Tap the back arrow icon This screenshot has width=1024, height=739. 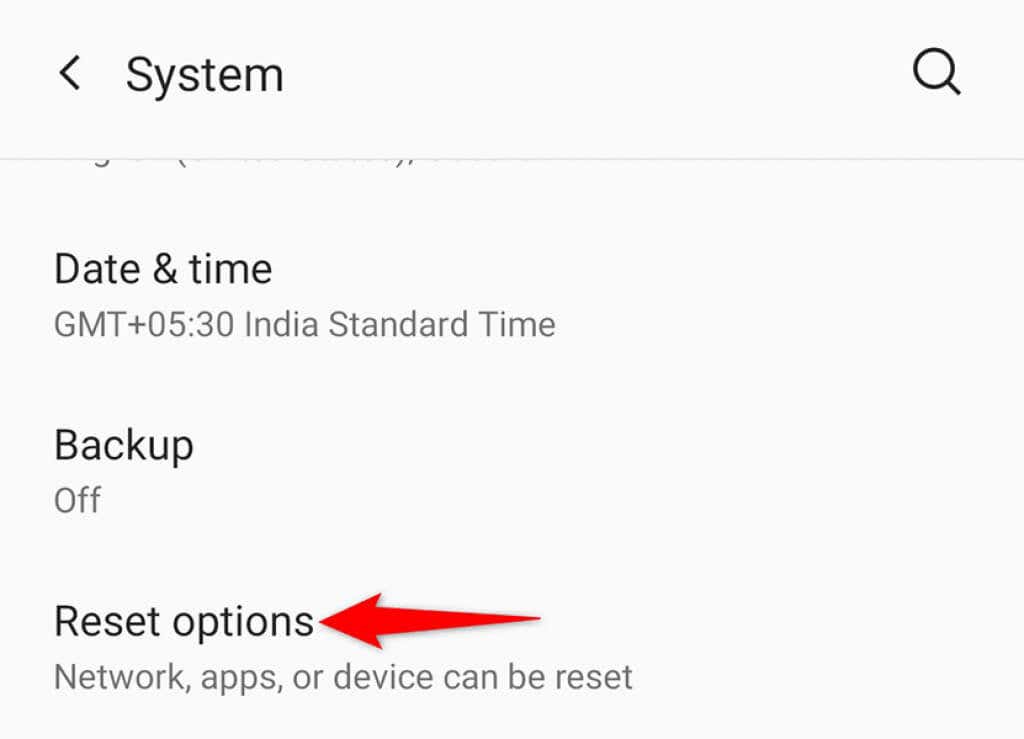[70, 72]
